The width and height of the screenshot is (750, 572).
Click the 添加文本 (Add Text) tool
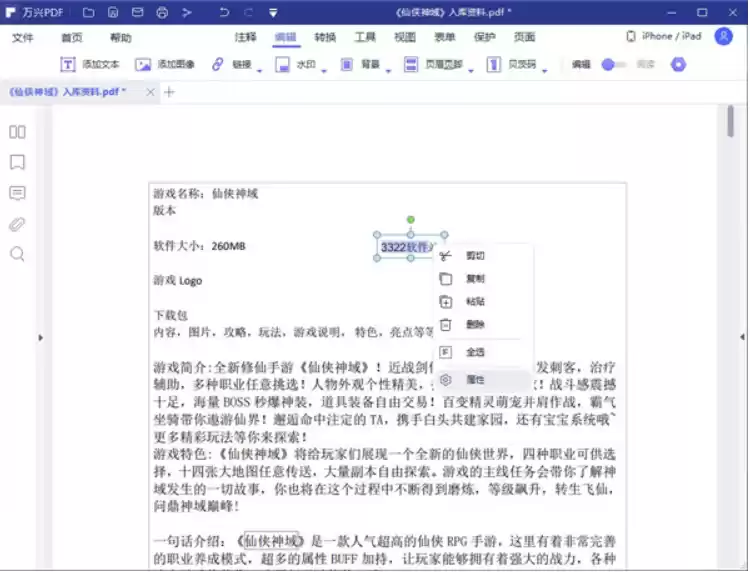coord(89,64)
